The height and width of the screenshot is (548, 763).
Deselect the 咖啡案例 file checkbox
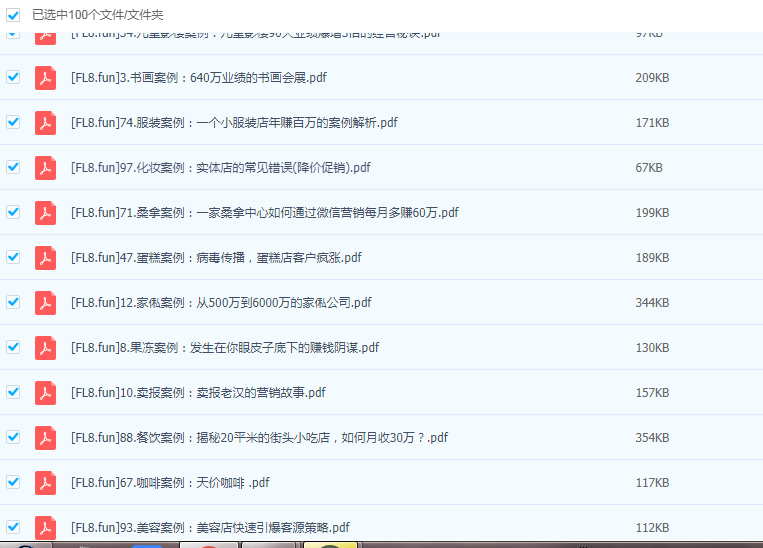coord(13,482)
